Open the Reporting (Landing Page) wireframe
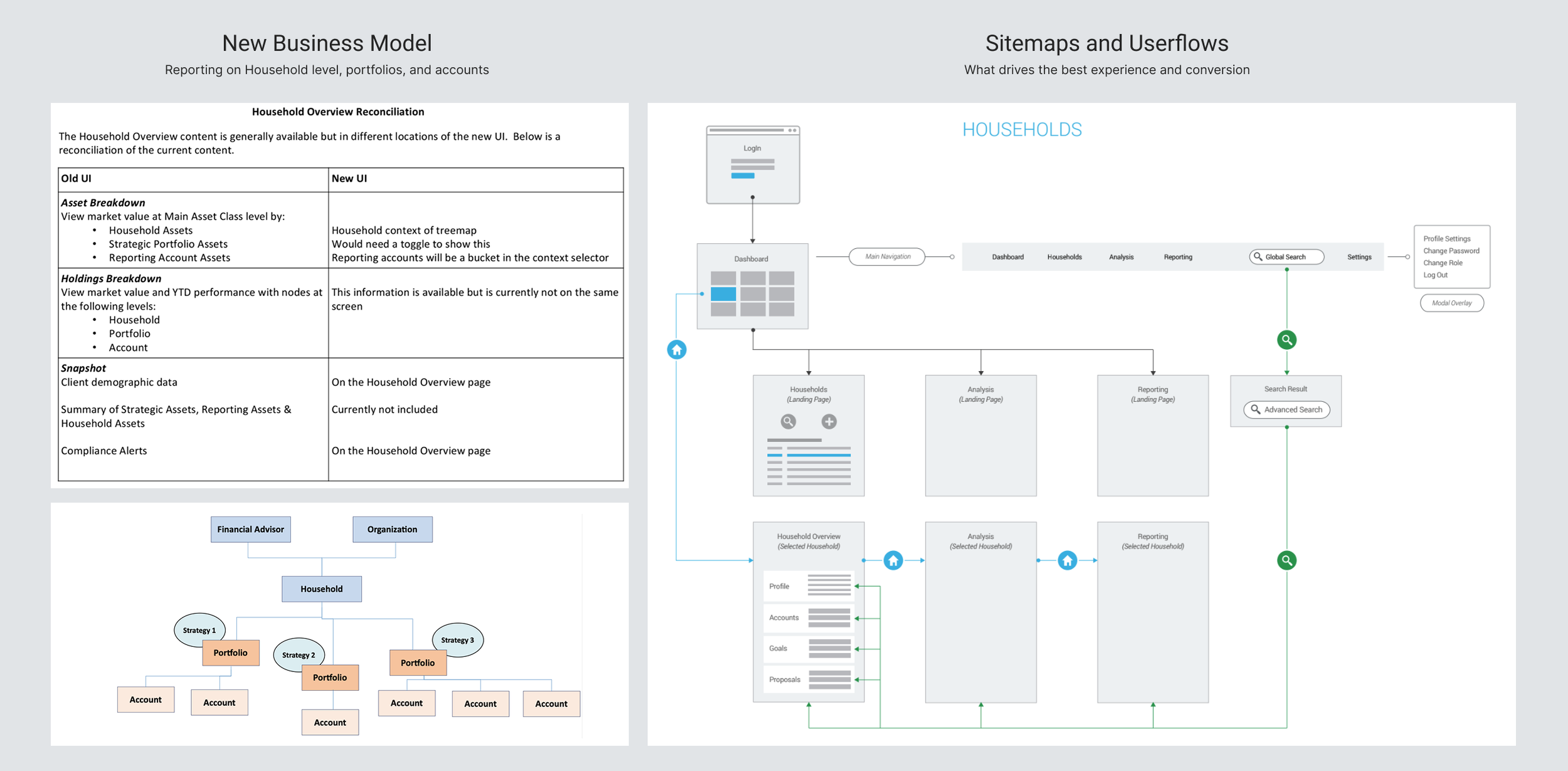The image size is (1568, 771). point(1153,436)
